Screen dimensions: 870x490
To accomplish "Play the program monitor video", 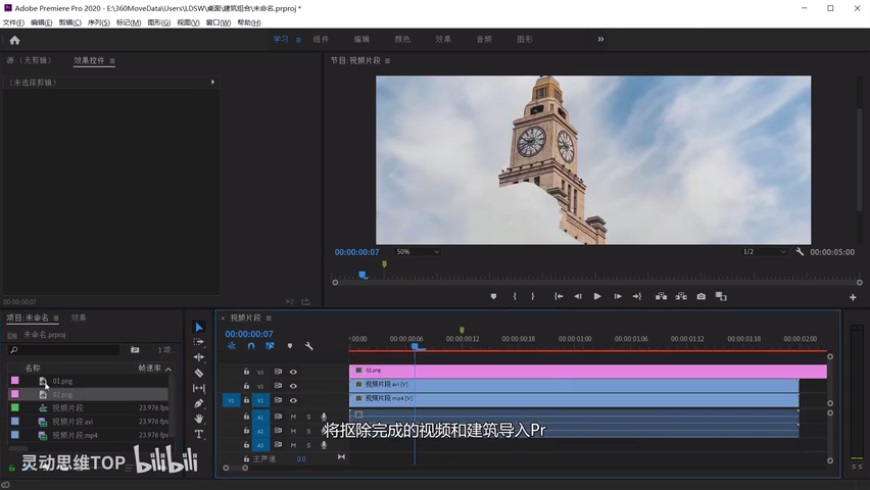I will click(598, 296).
